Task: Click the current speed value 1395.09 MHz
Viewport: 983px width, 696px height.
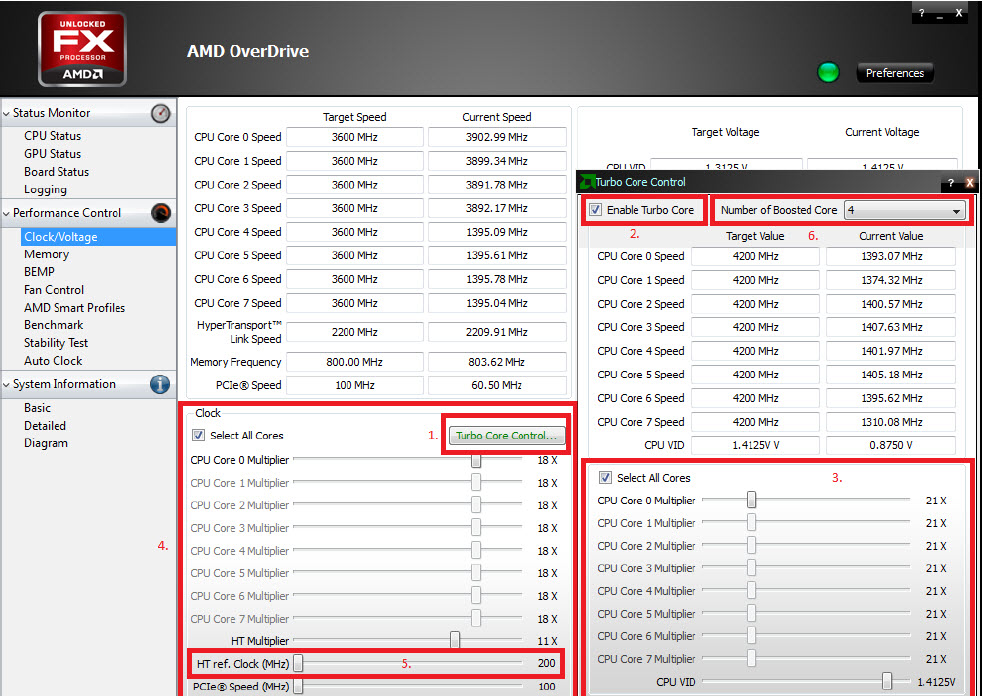Action: click(x=497, y=232)
